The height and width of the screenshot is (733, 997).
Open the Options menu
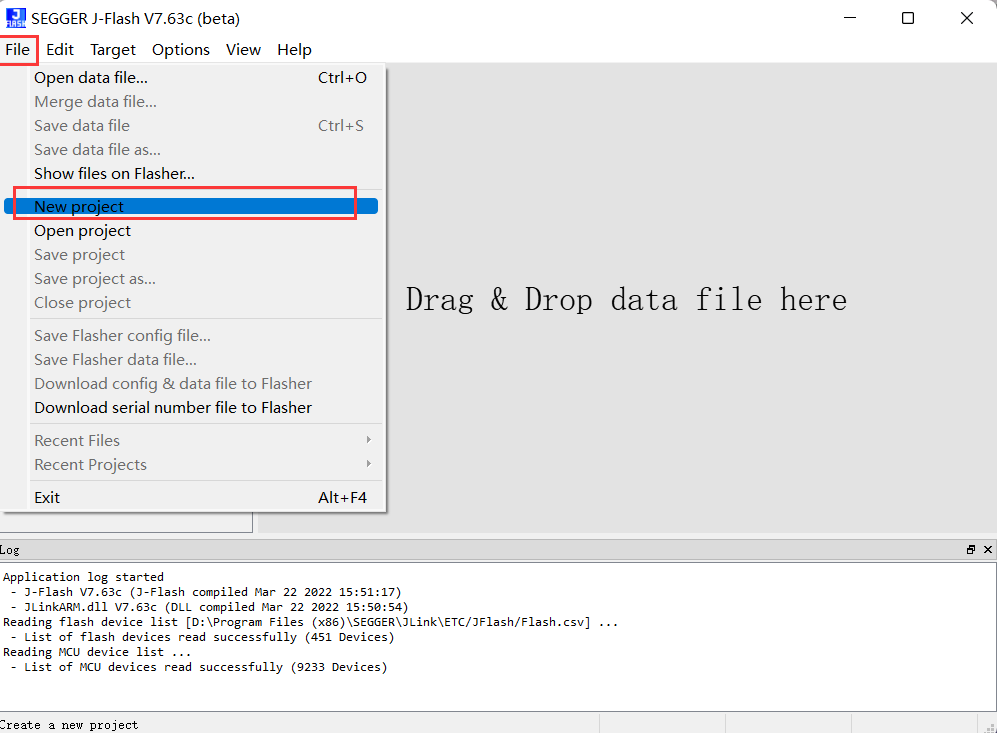[181, 49]
